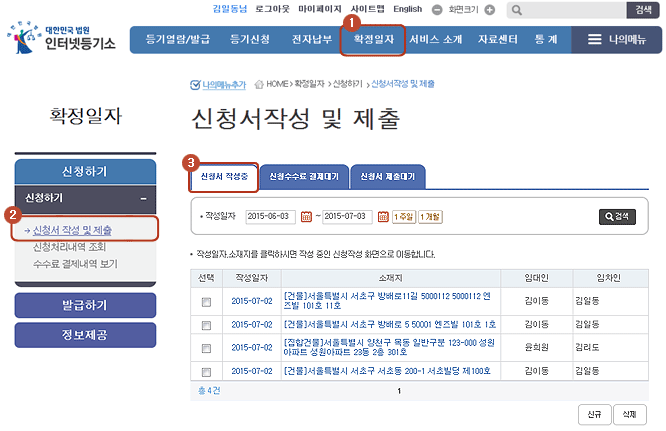Increase screen size with the plus icon
666x431 pixels.
(490, 9)
